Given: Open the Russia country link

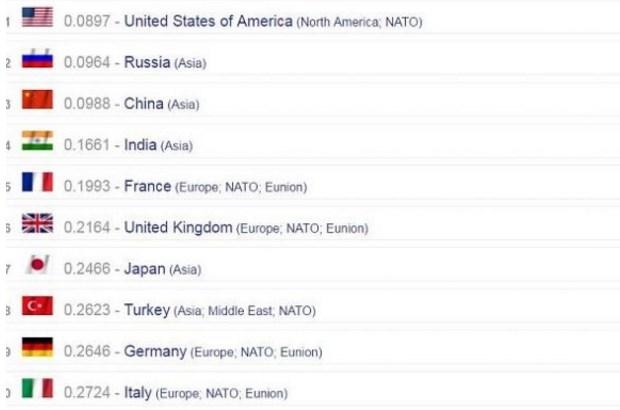Looking at the screenshot, I should 147,63.
